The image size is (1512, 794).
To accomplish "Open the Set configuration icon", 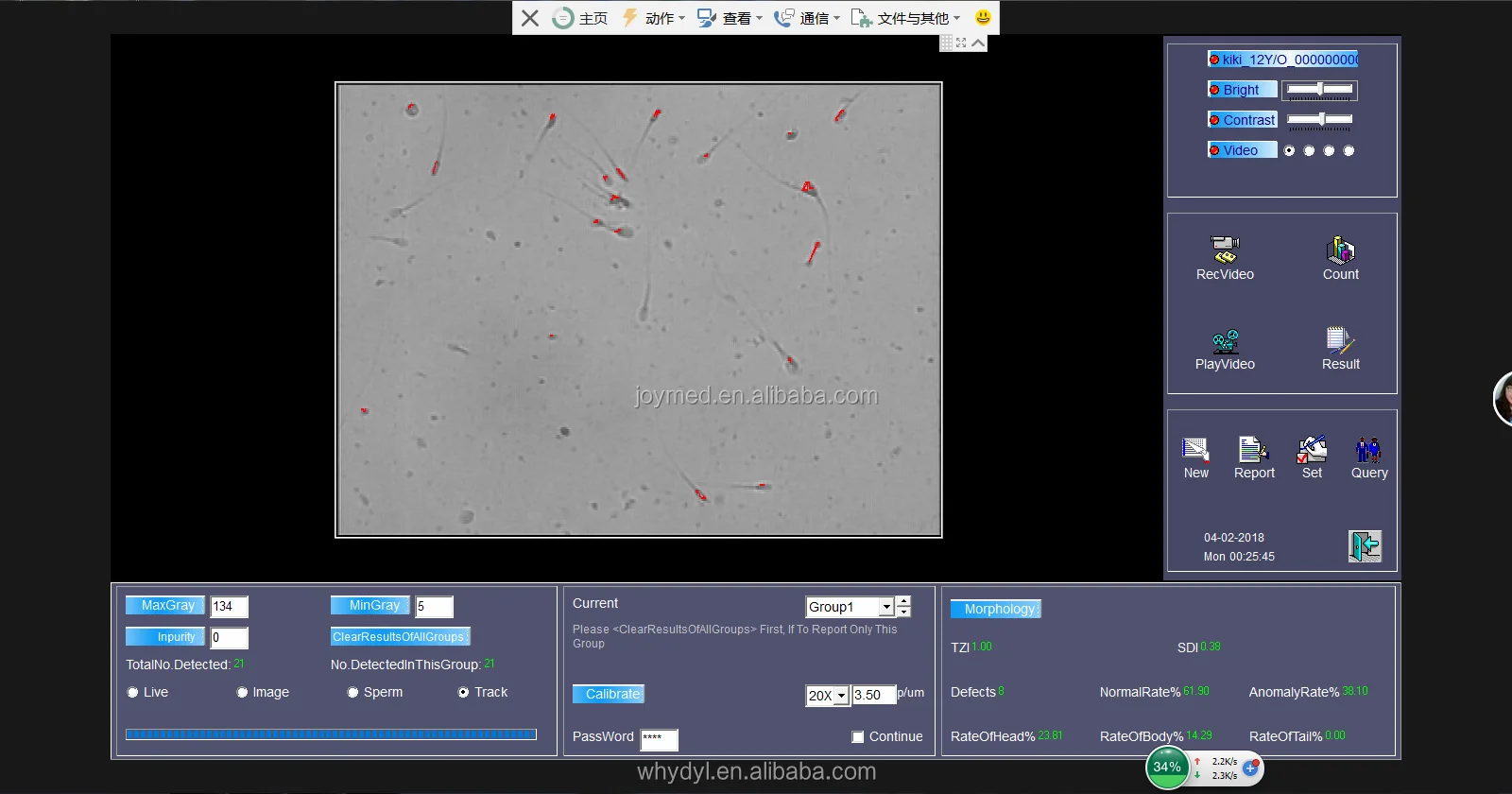I will (1312, 449).
